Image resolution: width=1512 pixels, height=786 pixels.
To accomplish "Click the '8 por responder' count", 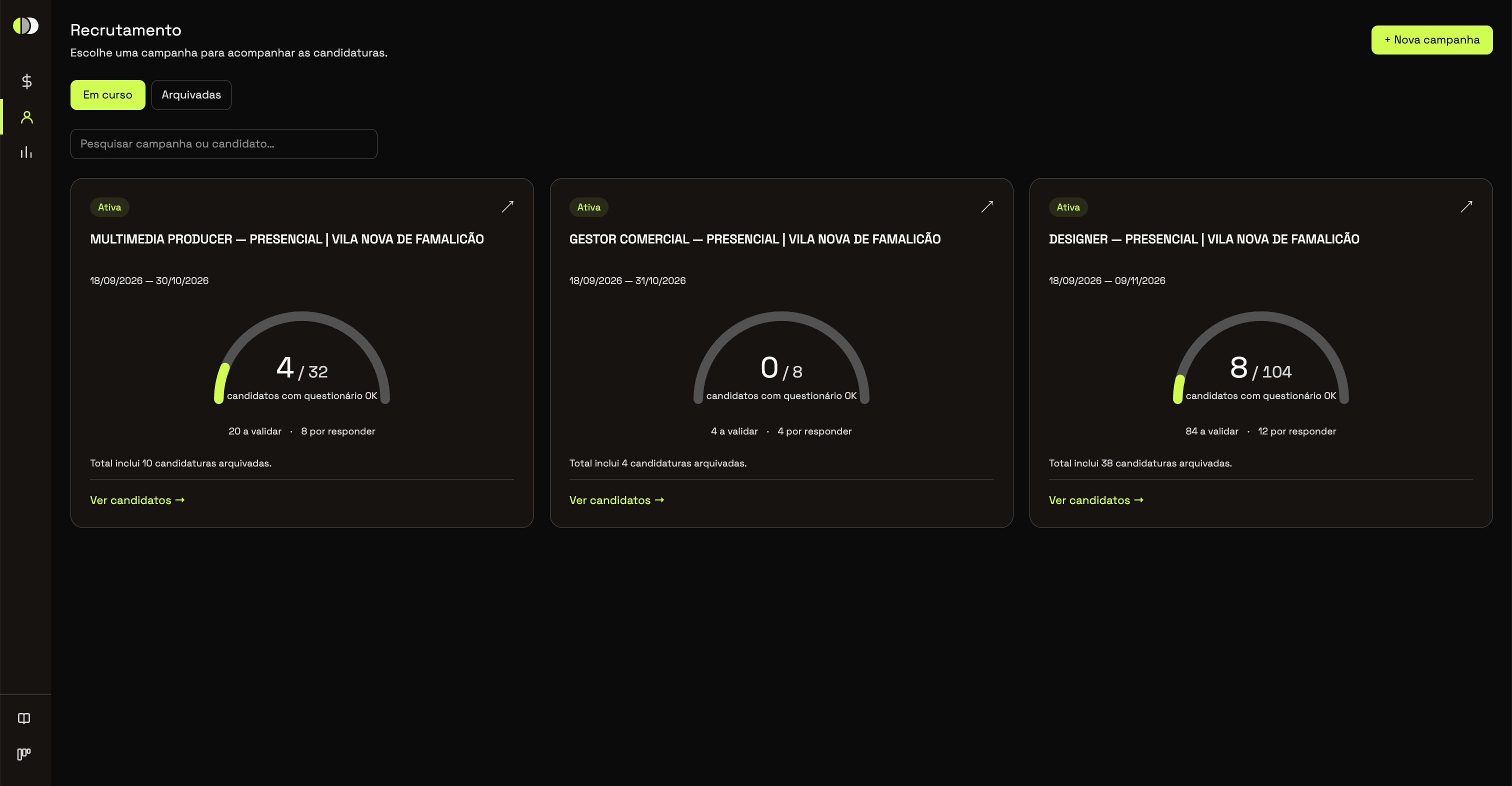I will [x=338, y=431].
